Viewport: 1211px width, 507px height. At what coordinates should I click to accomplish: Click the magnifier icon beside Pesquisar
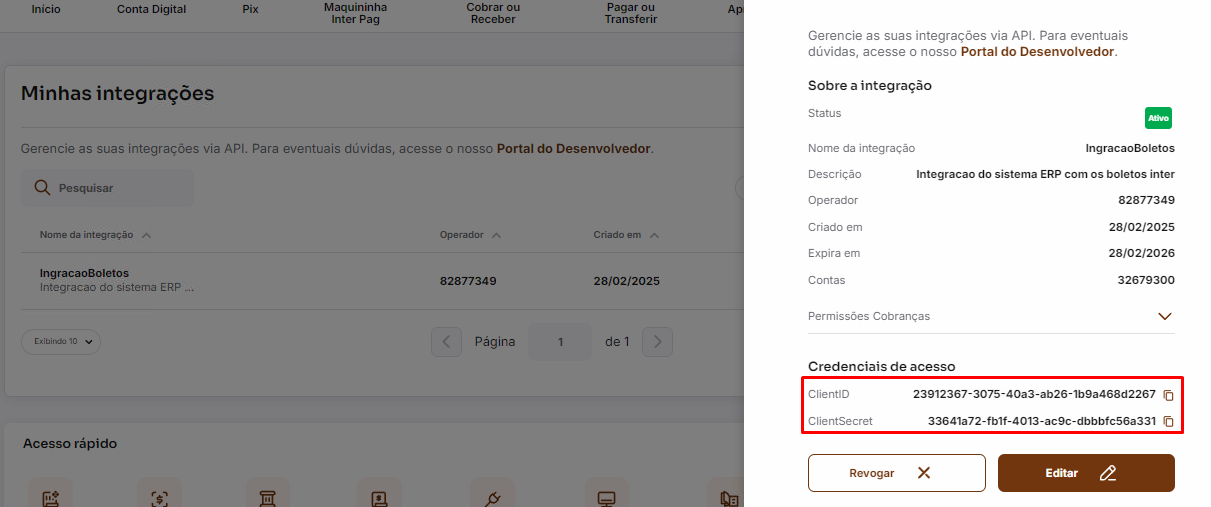[x=42, y=188]
